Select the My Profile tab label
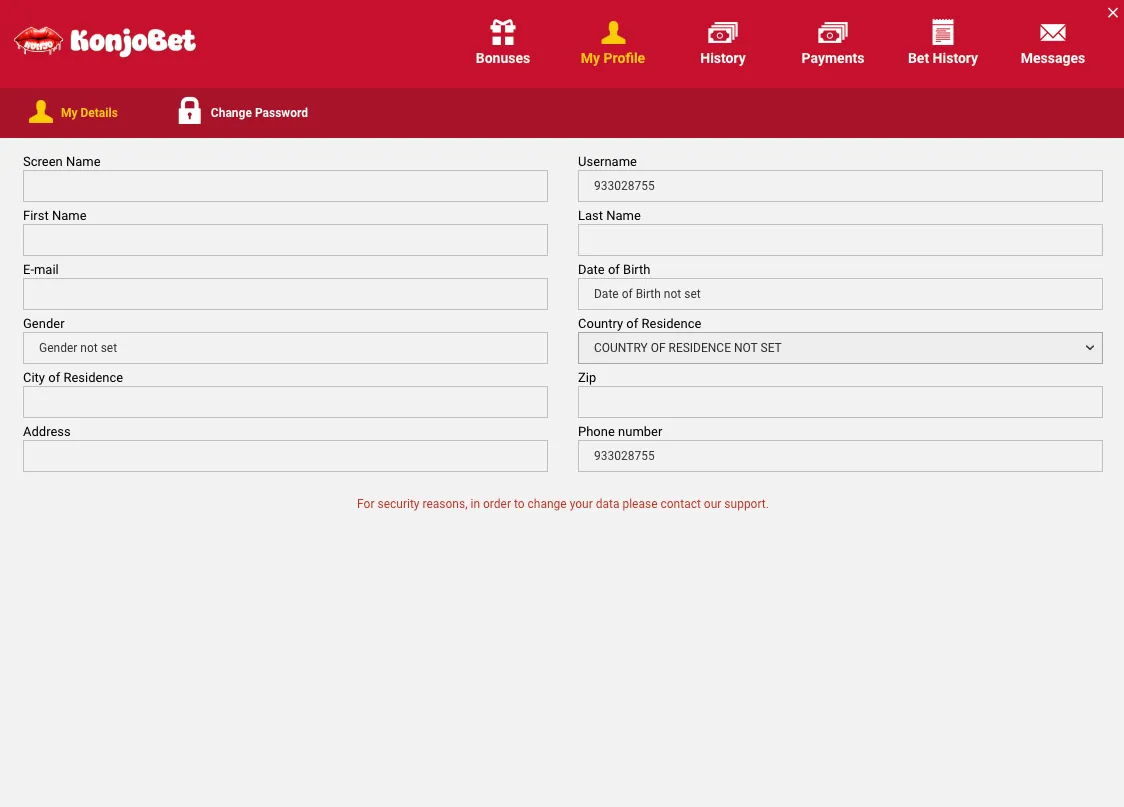 click(x=613, y=58)
